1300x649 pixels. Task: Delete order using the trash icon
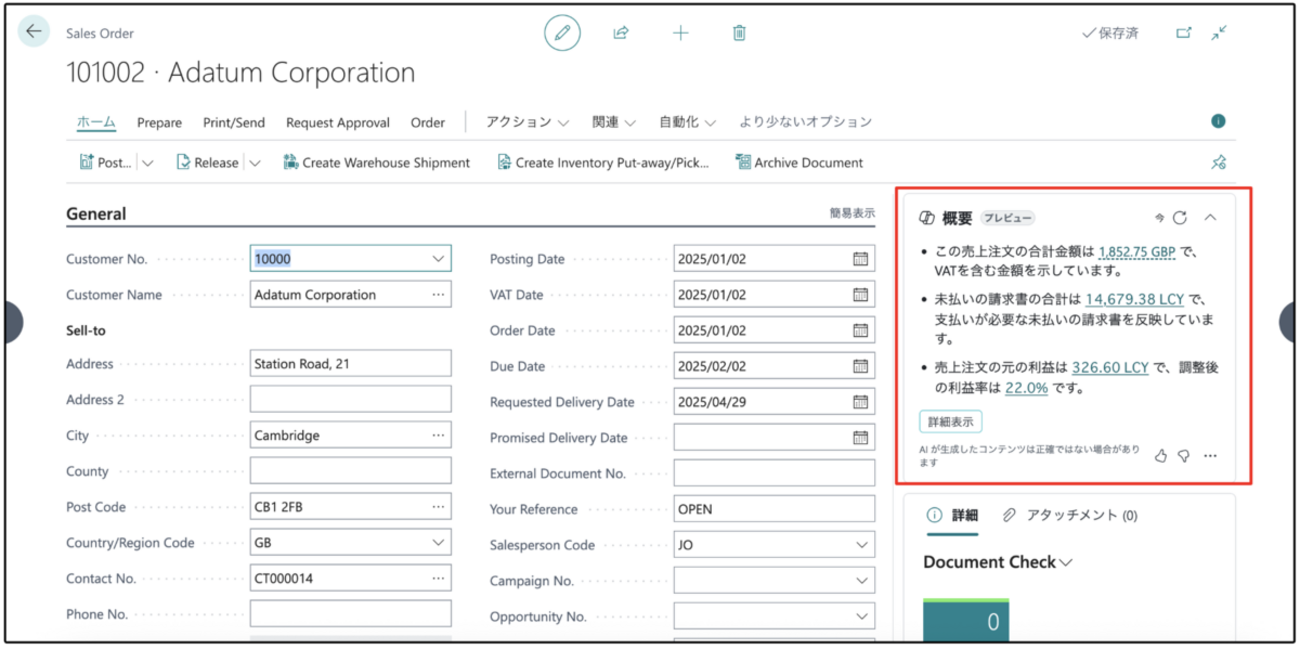[739, 33]
